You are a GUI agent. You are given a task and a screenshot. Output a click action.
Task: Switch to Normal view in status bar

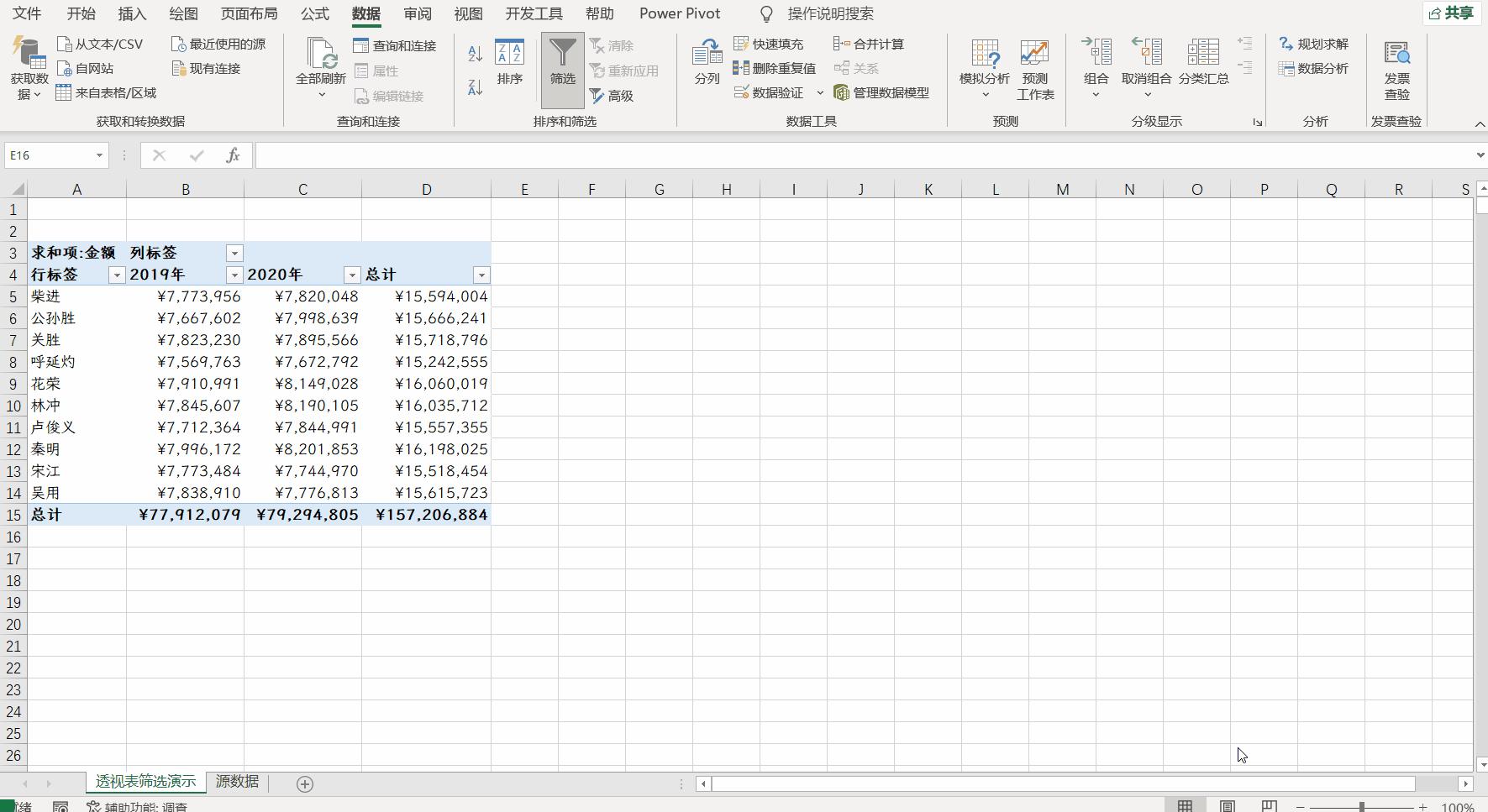pos(1185,806)
